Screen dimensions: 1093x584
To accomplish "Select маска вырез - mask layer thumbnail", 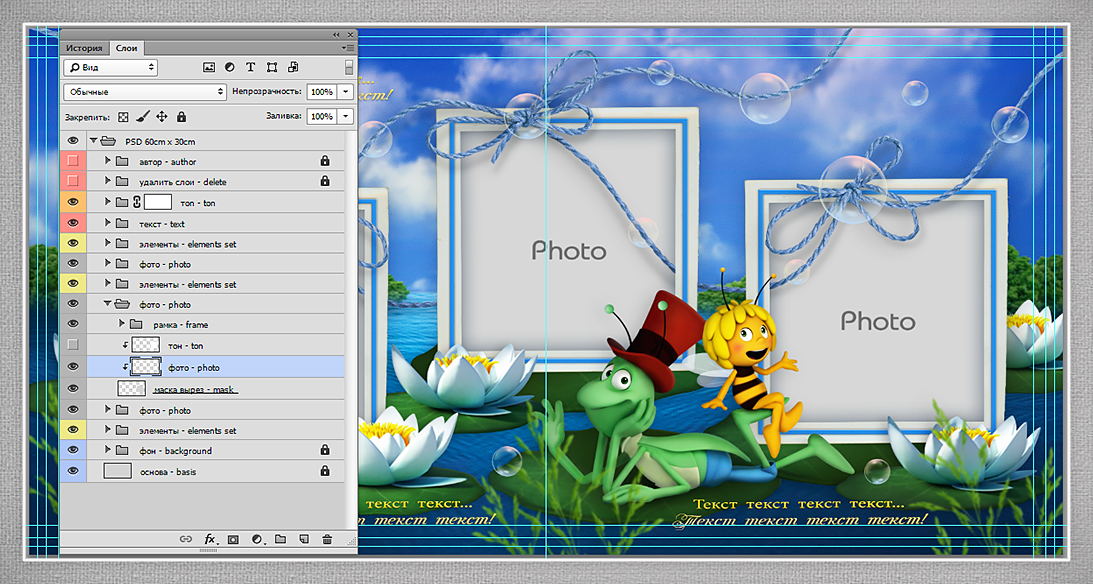I will 131,389.
